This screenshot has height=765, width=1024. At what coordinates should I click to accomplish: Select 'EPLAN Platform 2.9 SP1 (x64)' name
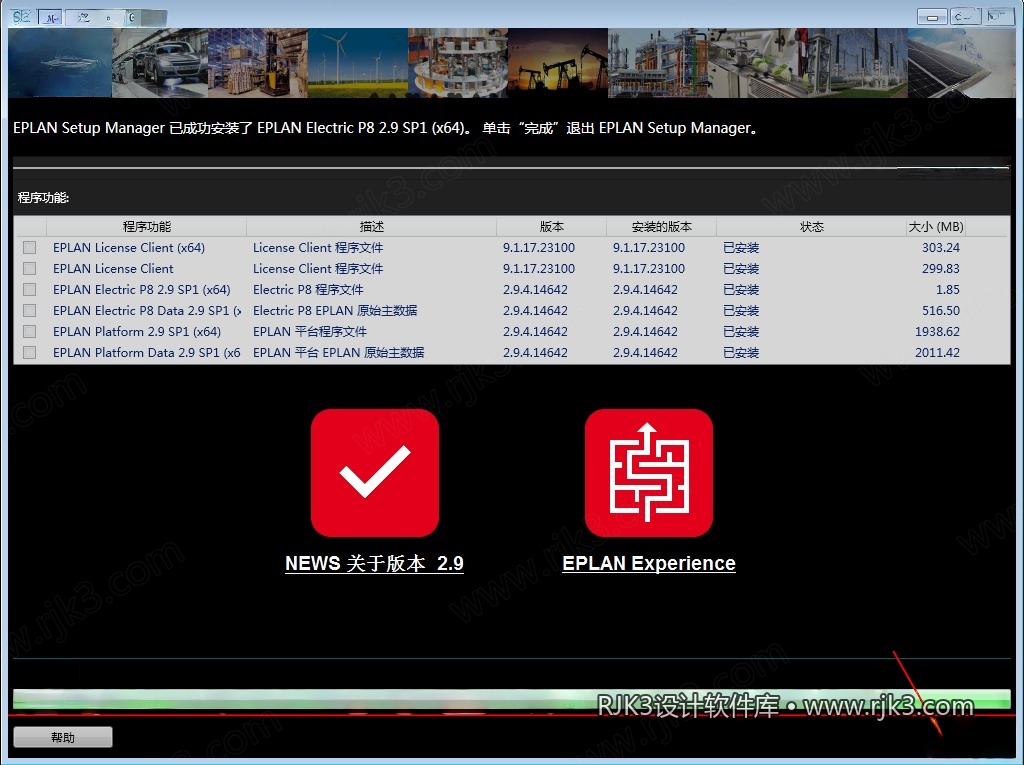click(137, 331)
